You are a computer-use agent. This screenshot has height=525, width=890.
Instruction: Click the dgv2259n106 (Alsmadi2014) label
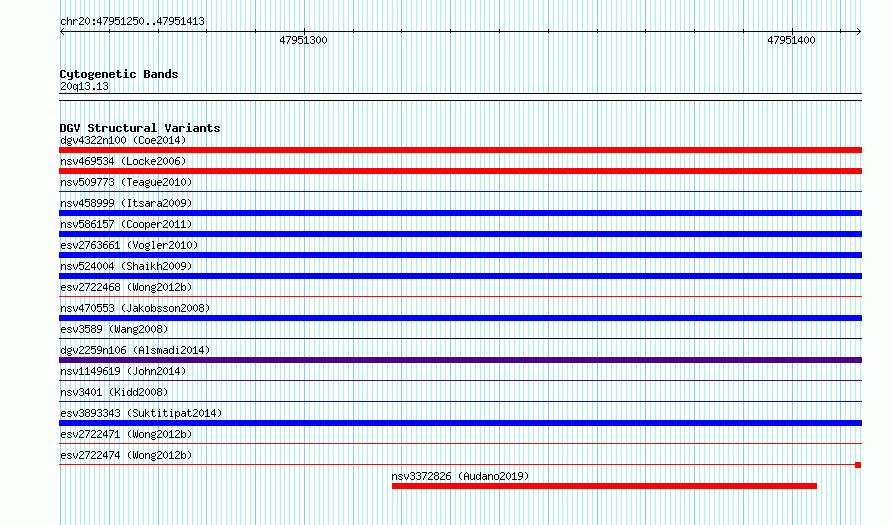click(x=135, y=350)
